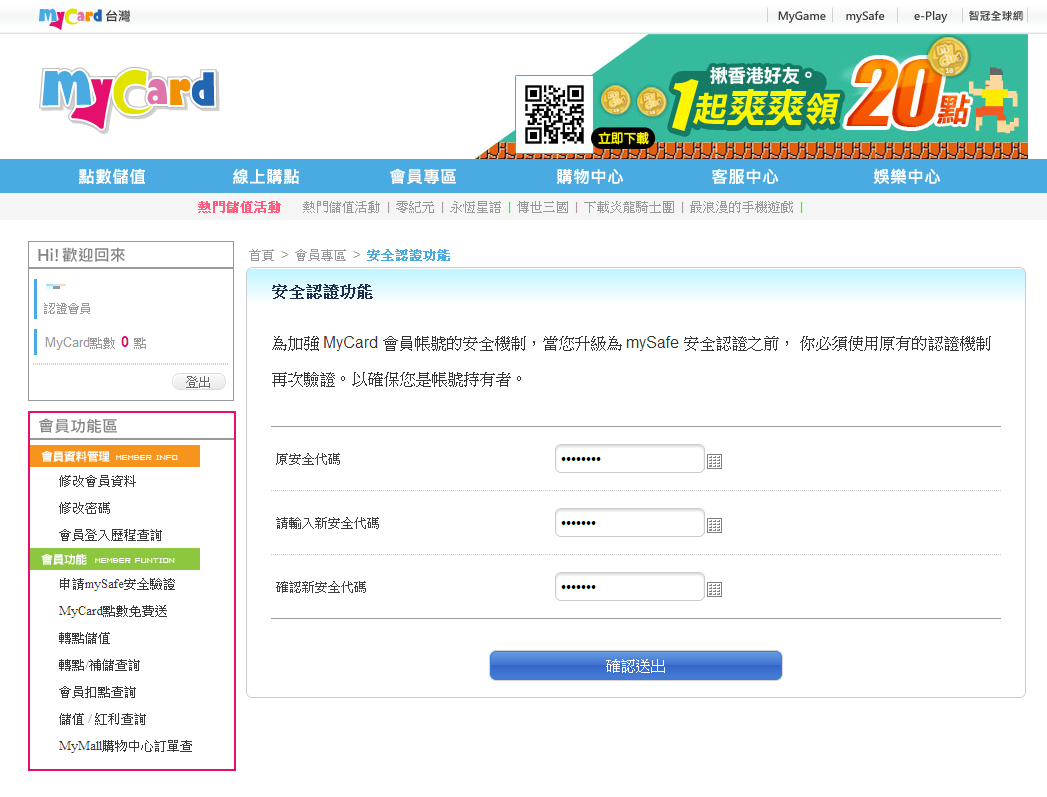
Task: Go to 智冠全球網 link
Action: (996, 16)
